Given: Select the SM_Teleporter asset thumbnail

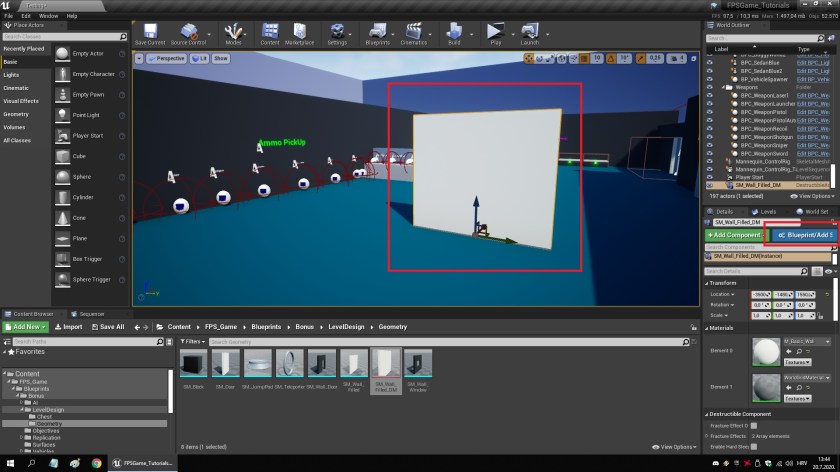Looking at the screenshot, I should click(x=289, y=364).
